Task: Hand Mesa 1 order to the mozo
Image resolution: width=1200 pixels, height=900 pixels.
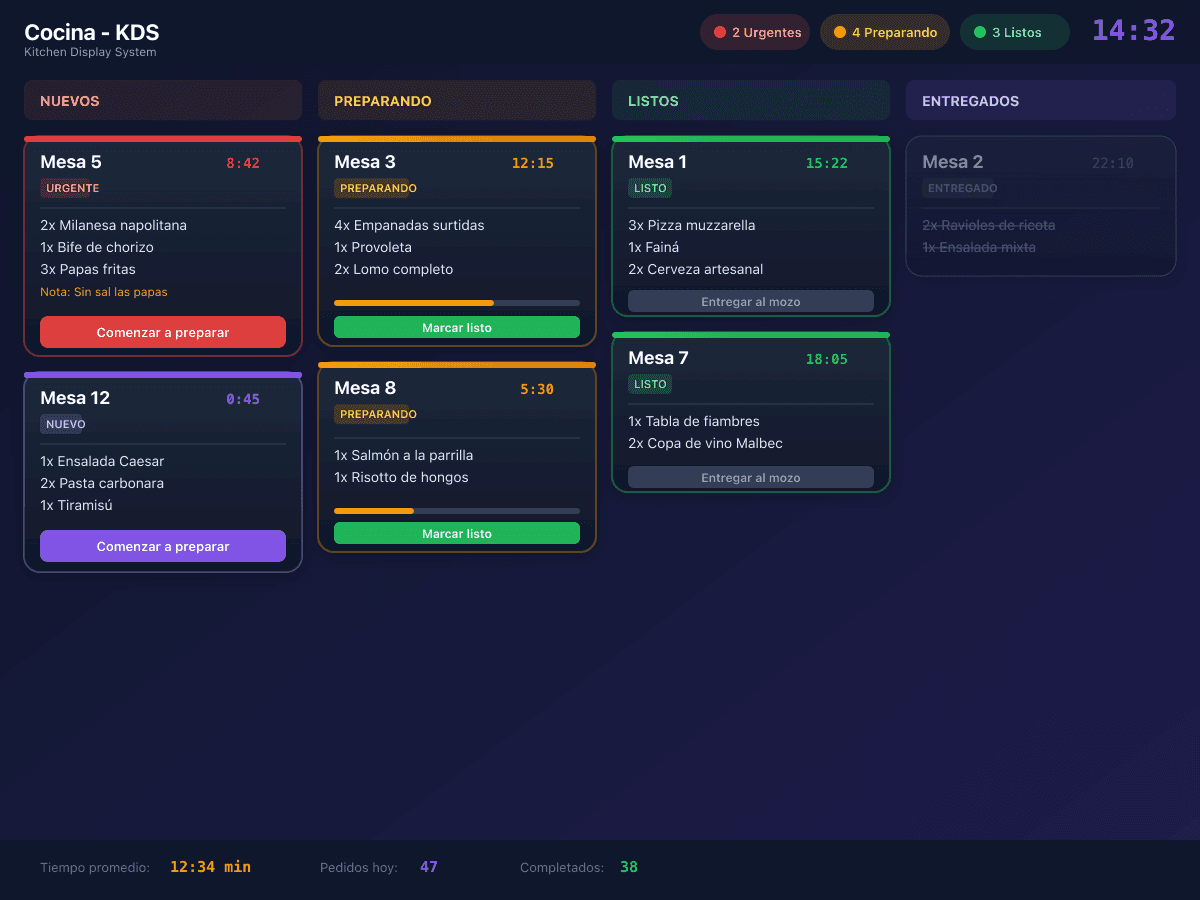Action: 751,301
